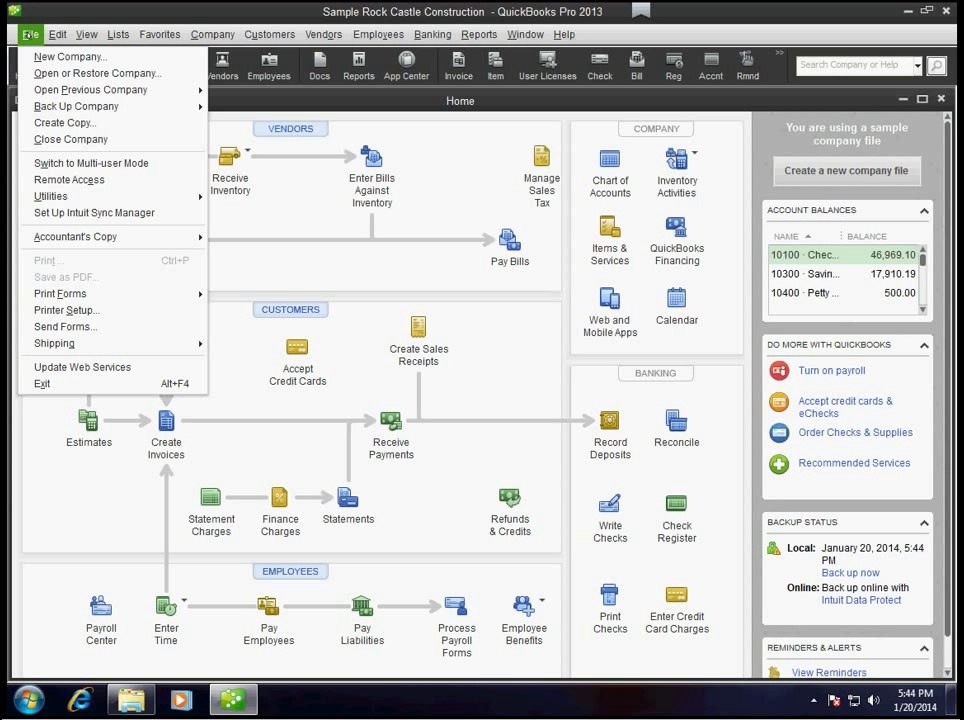
Task: Open Process Payroll Forms icon
Action: [456, 606]
